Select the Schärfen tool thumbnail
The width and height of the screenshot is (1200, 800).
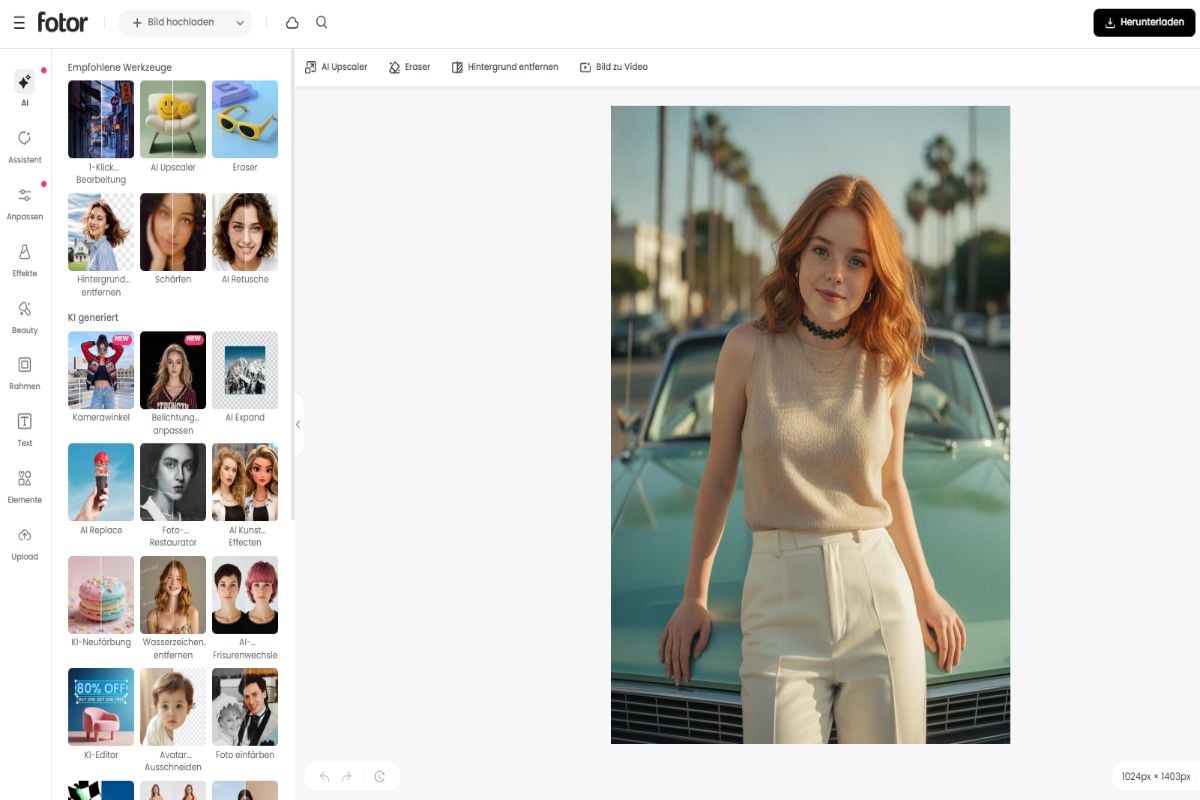(x=173, y=232)
